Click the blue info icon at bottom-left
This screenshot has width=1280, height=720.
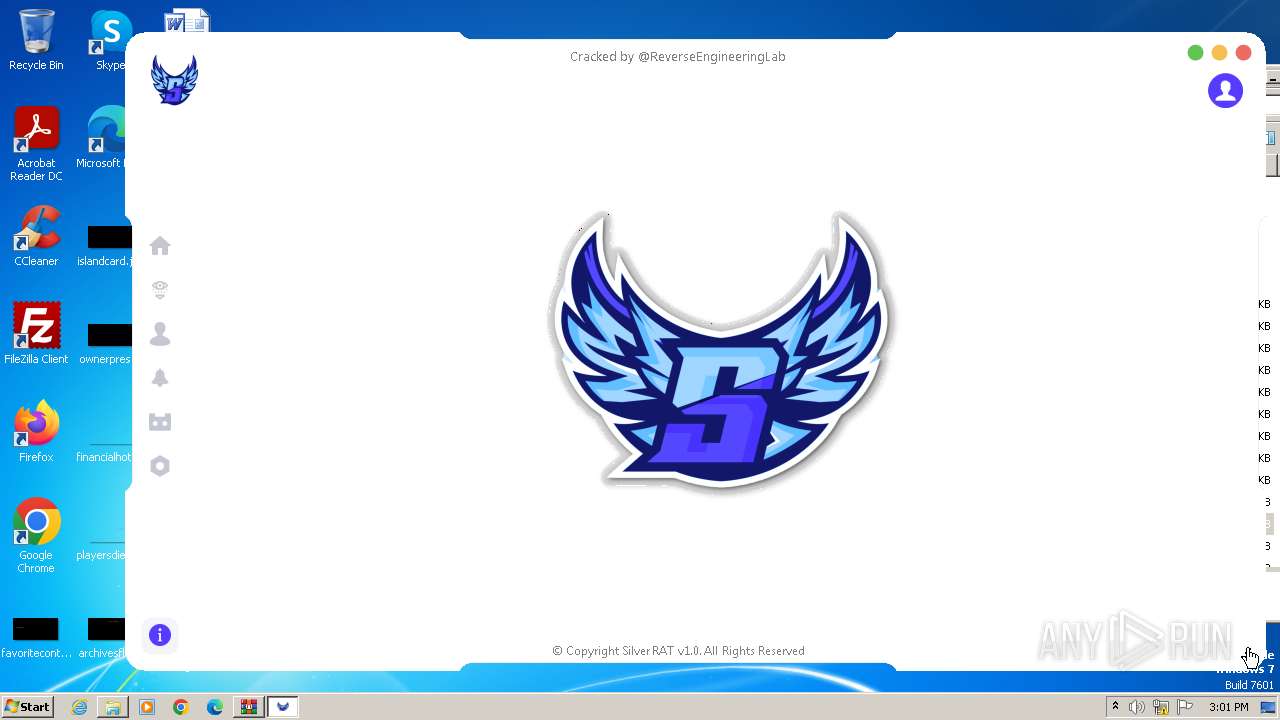160,635
